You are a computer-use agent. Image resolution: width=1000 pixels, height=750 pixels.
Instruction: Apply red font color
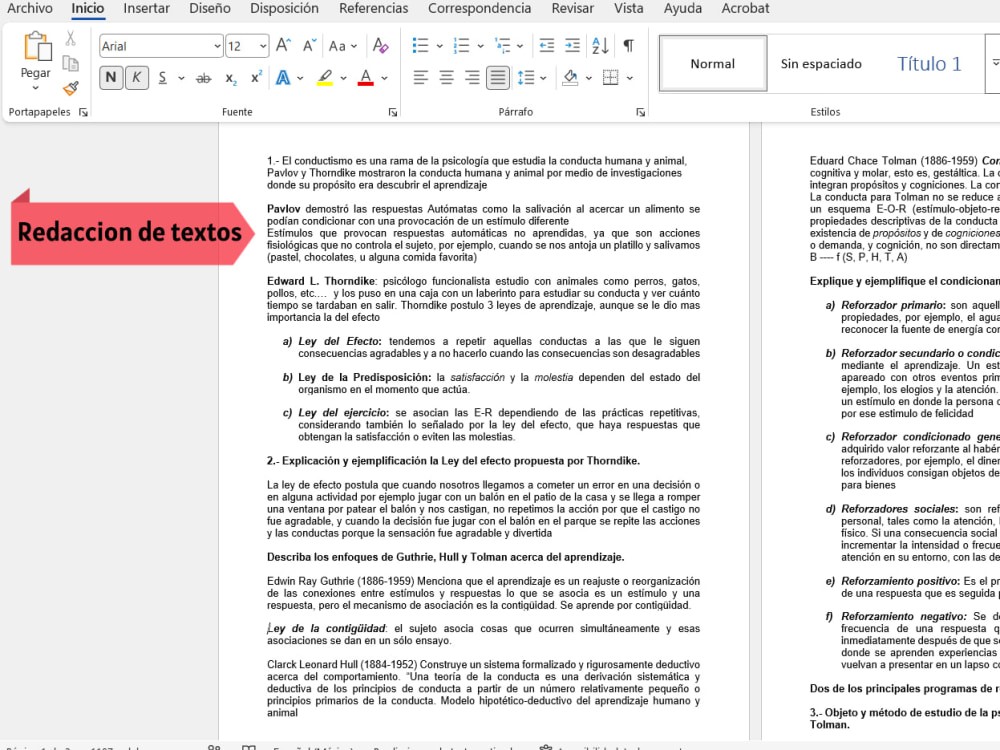coord(365,78)
